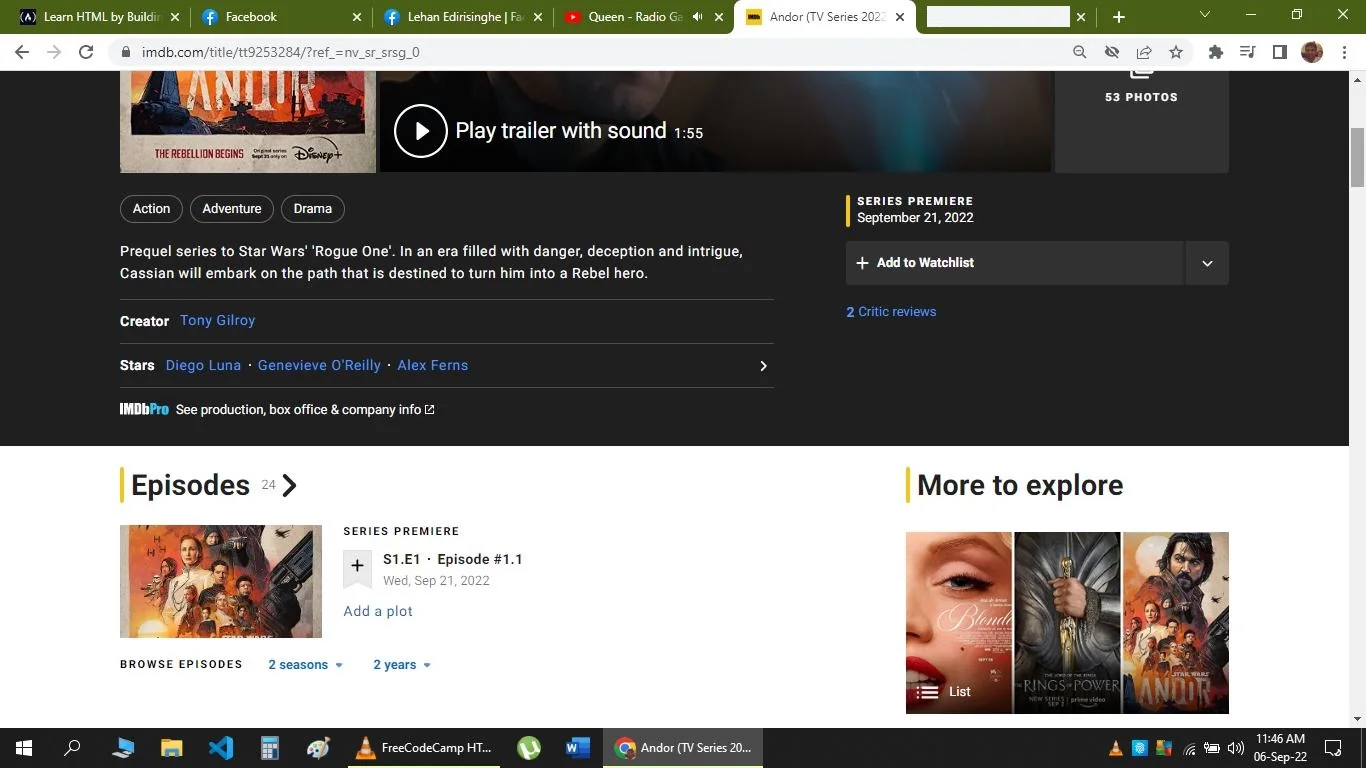The height and width of the screenshot is (768, 1366).
Task: Open the VLC cone icon in system tray
Action: (x=1116, y=748)
